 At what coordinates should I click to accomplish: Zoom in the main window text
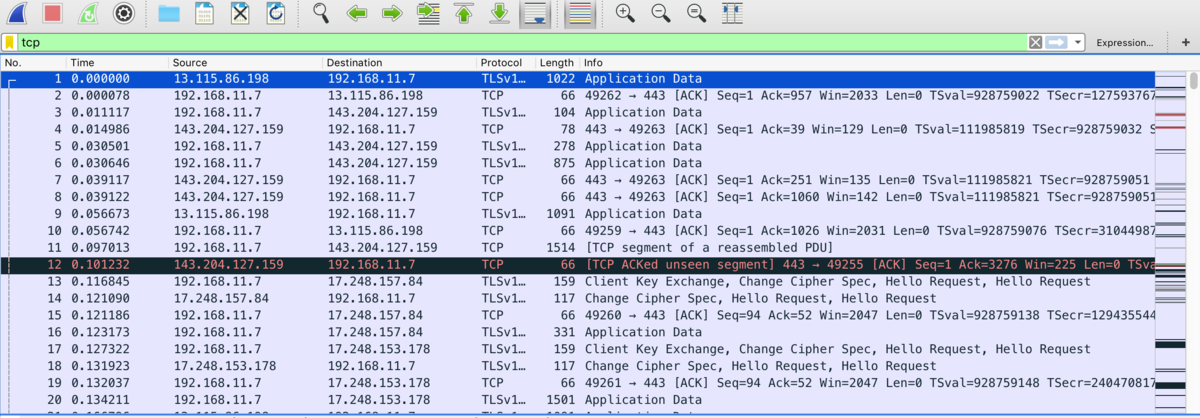point(625,14)
